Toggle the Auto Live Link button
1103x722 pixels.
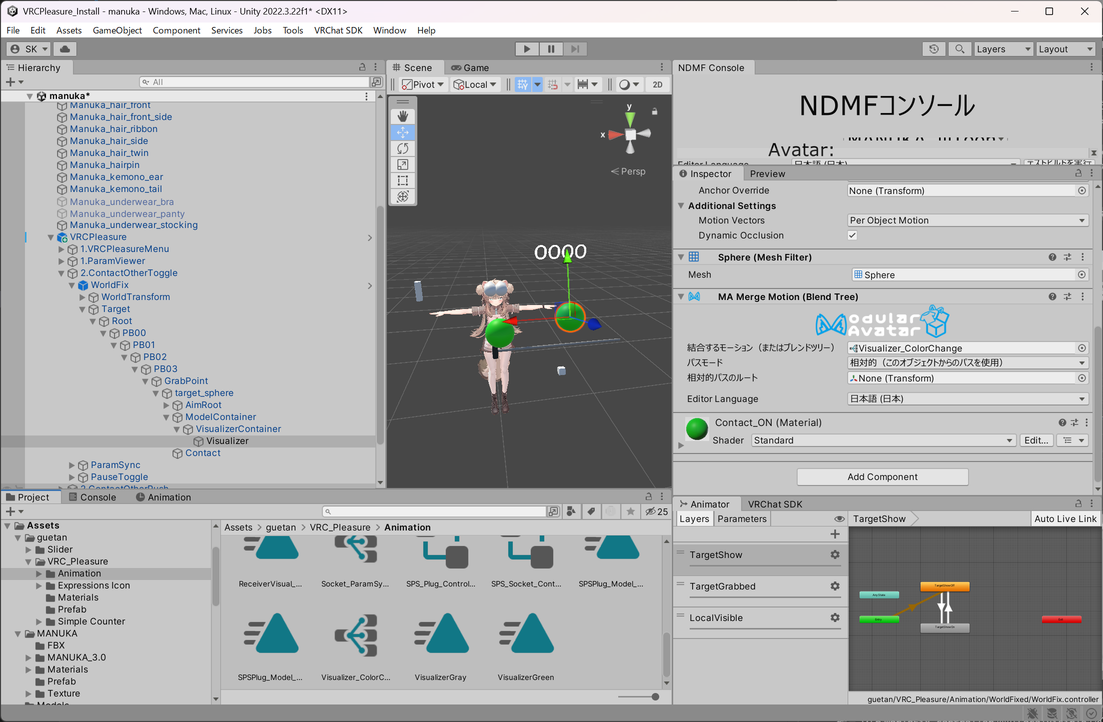pyautogui.click(x=1065, y=519)
